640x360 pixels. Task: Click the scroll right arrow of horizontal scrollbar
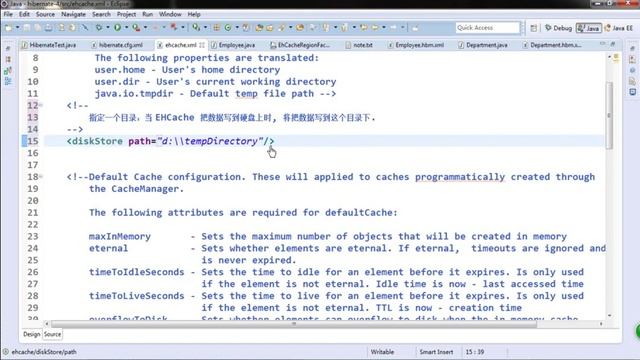click(x=601, y=324)
